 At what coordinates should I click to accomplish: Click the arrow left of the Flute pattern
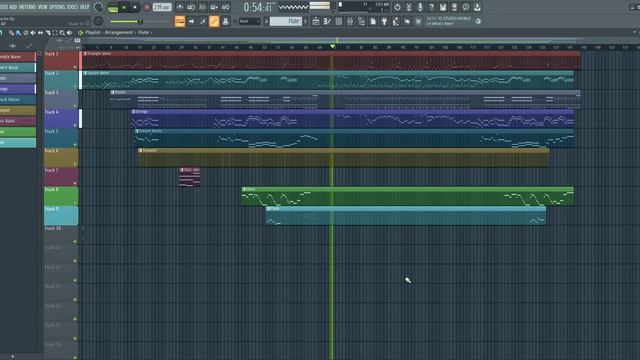(266, 21)
